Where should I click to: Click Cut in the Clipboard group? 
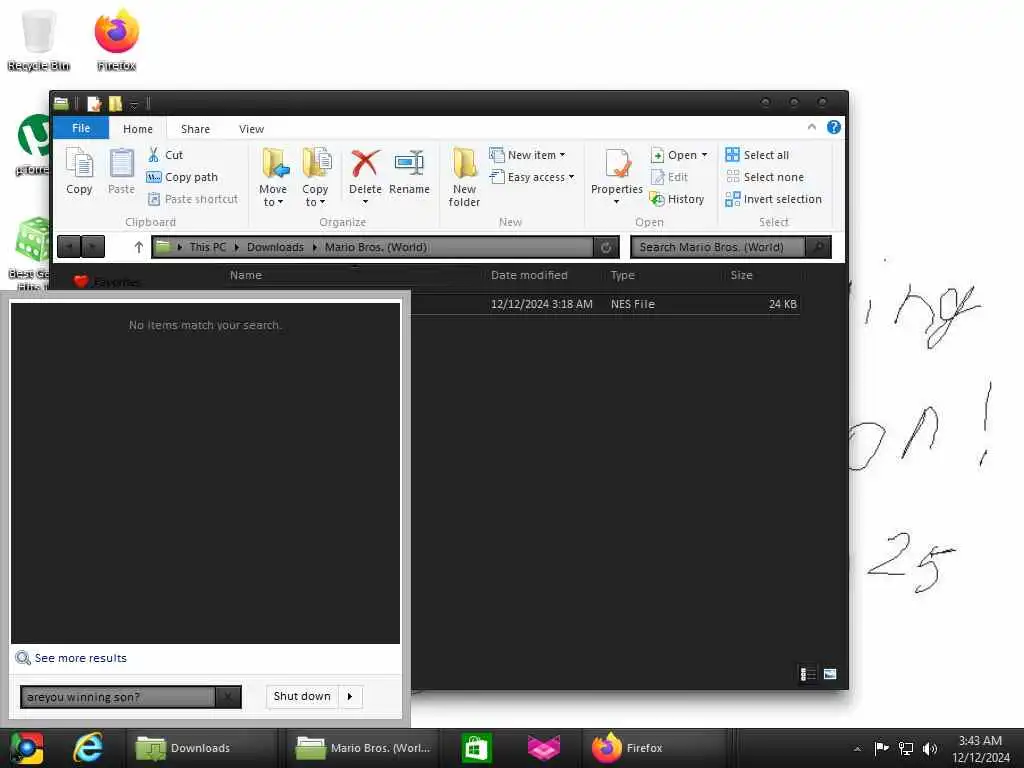pos(165,155)
